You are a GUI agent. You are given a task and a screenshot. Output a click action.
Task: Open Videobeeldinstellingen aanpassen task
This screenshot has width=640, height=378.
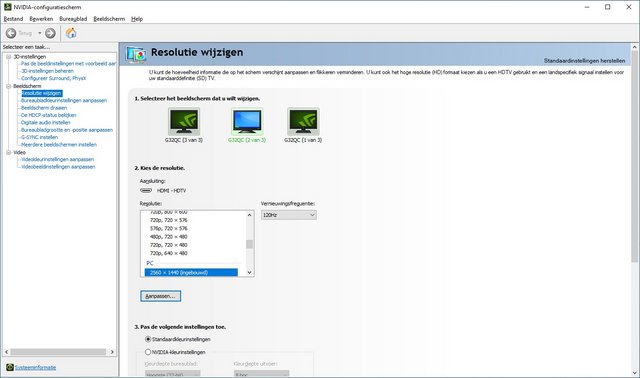(x=58, y=167)
